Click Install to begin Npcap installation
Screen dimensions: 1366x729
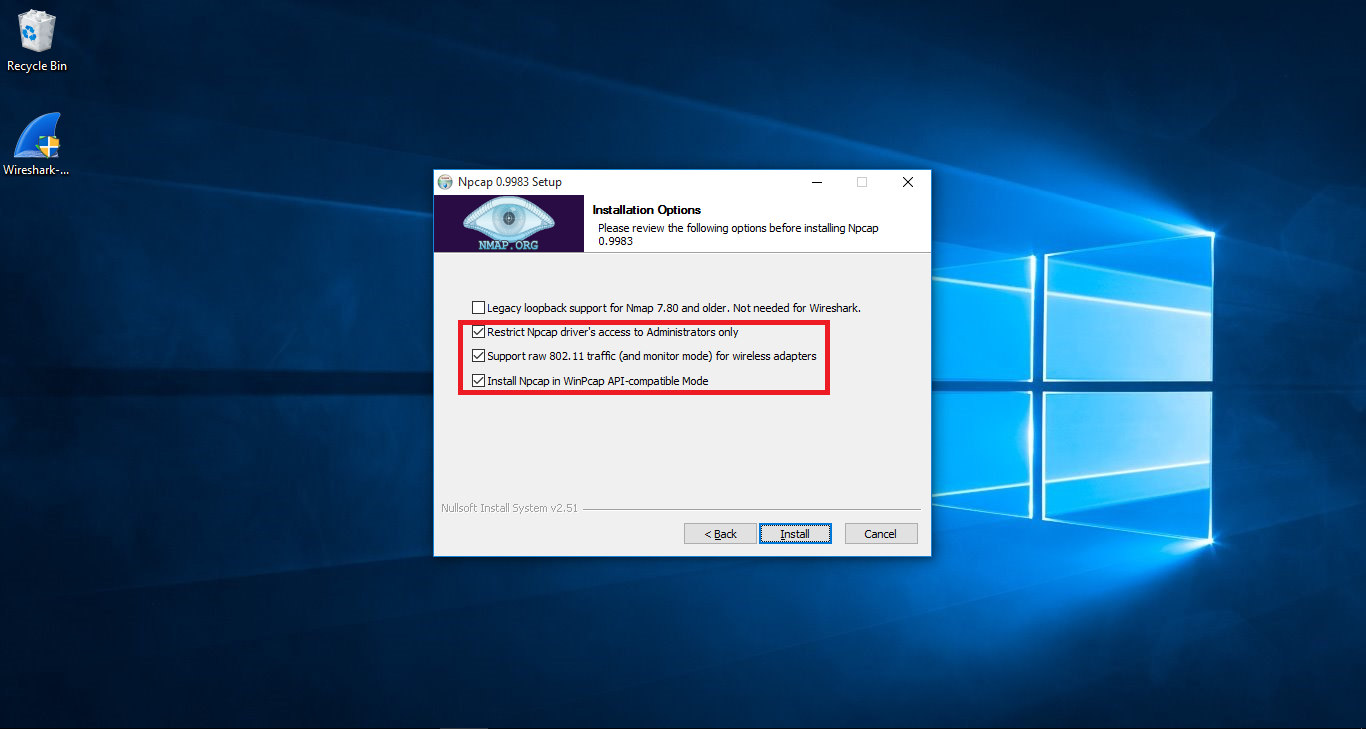pos(795,534)
